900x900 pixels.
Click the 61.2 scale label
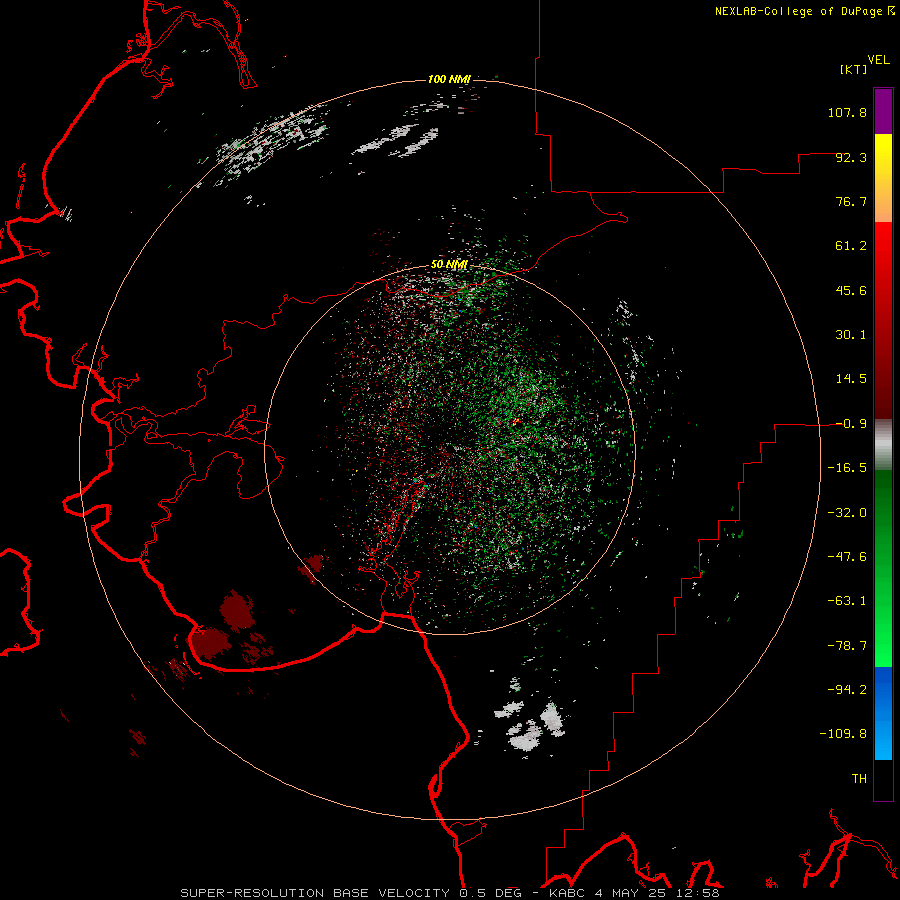click(x=851, y=246)
